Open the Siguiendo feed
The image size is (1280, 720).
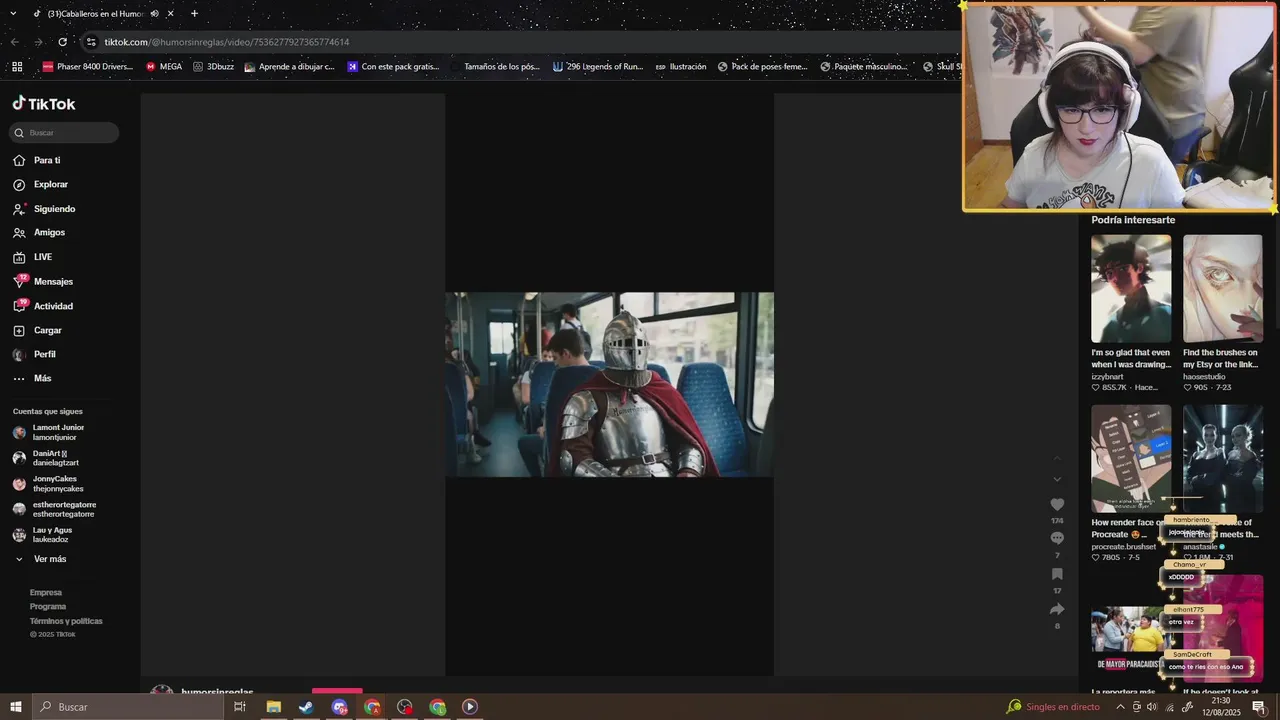(44, 209)
